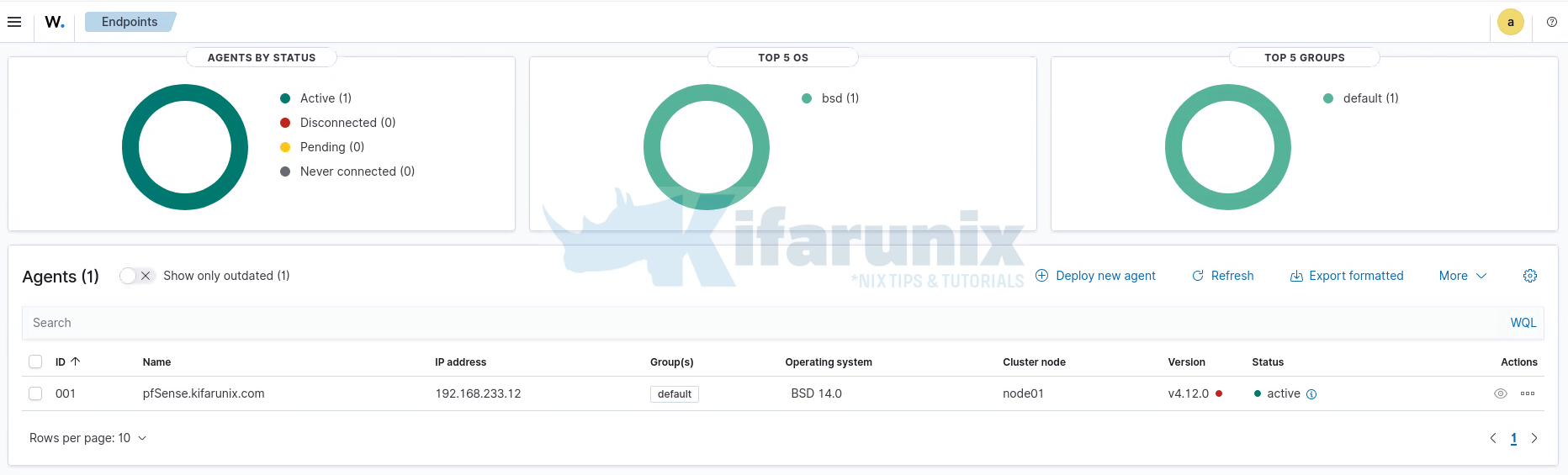Select Active (1) legend dot
1568x475 pixels.
pyautogui.click(x=285, y=98)
